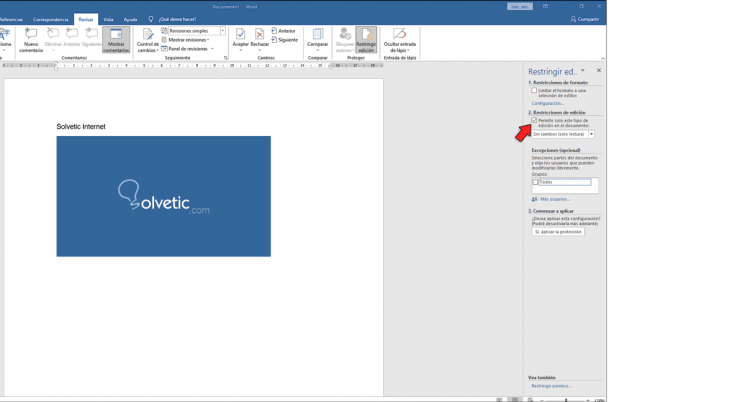
Task: Open dropdown arrow beside Panel de revisiones
Action: pyautogui.click(x=212, y=49)
